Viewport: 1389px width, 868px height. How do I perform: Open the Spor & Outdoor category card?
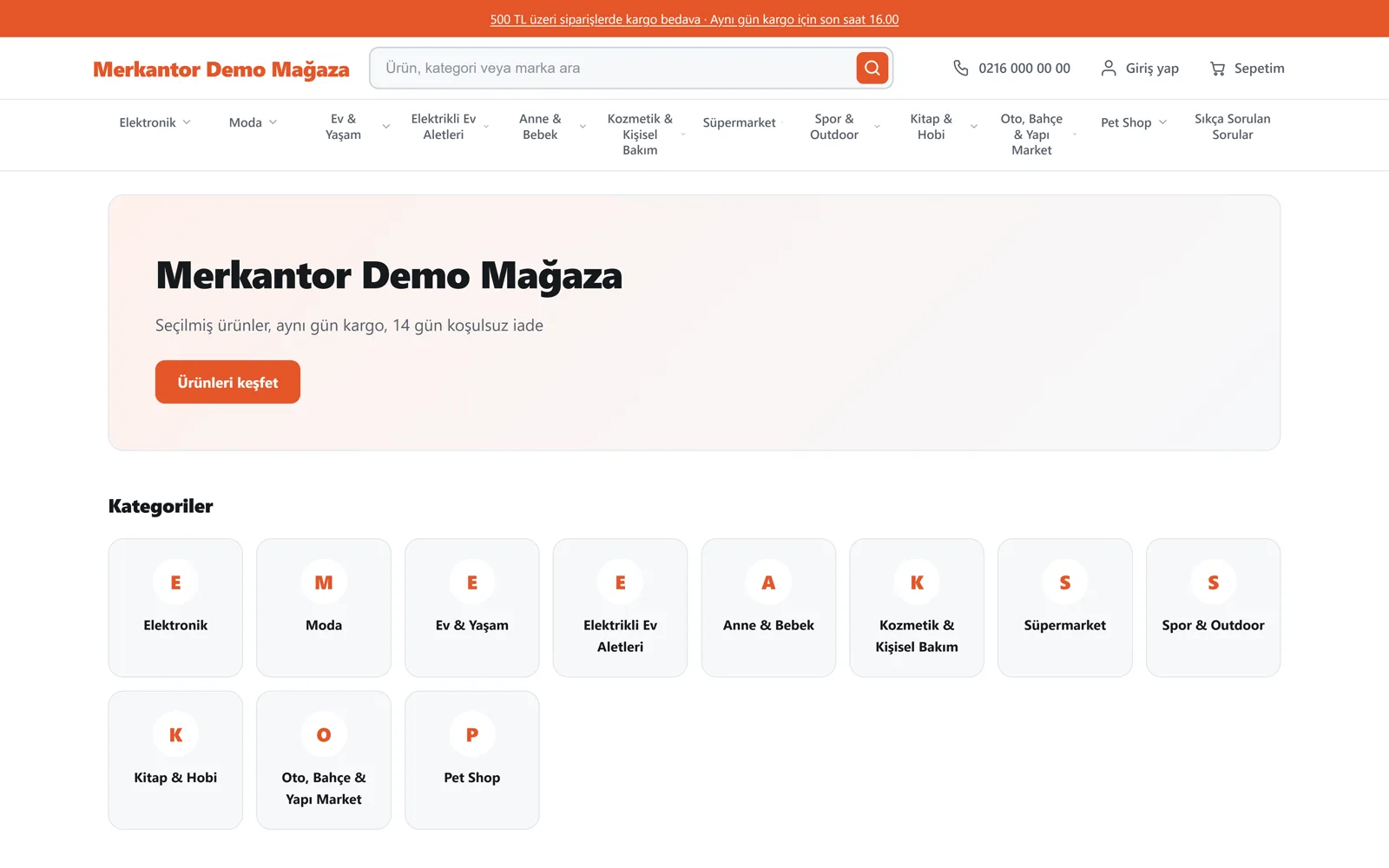(1213, 608)
